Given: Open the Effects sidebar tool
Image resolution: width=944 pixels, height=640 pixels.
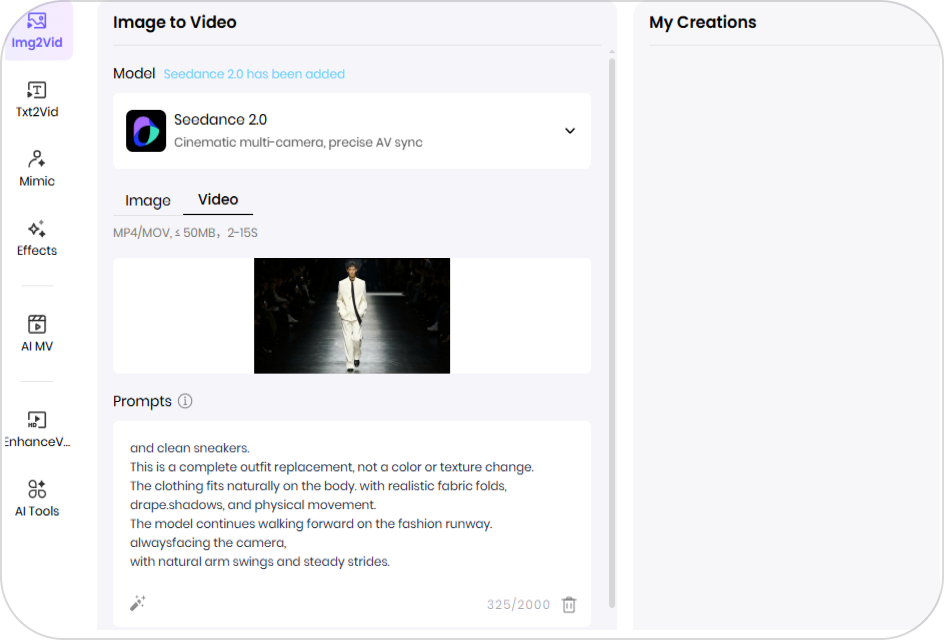Looking at the screenshot, I should (x=37, y=238).
